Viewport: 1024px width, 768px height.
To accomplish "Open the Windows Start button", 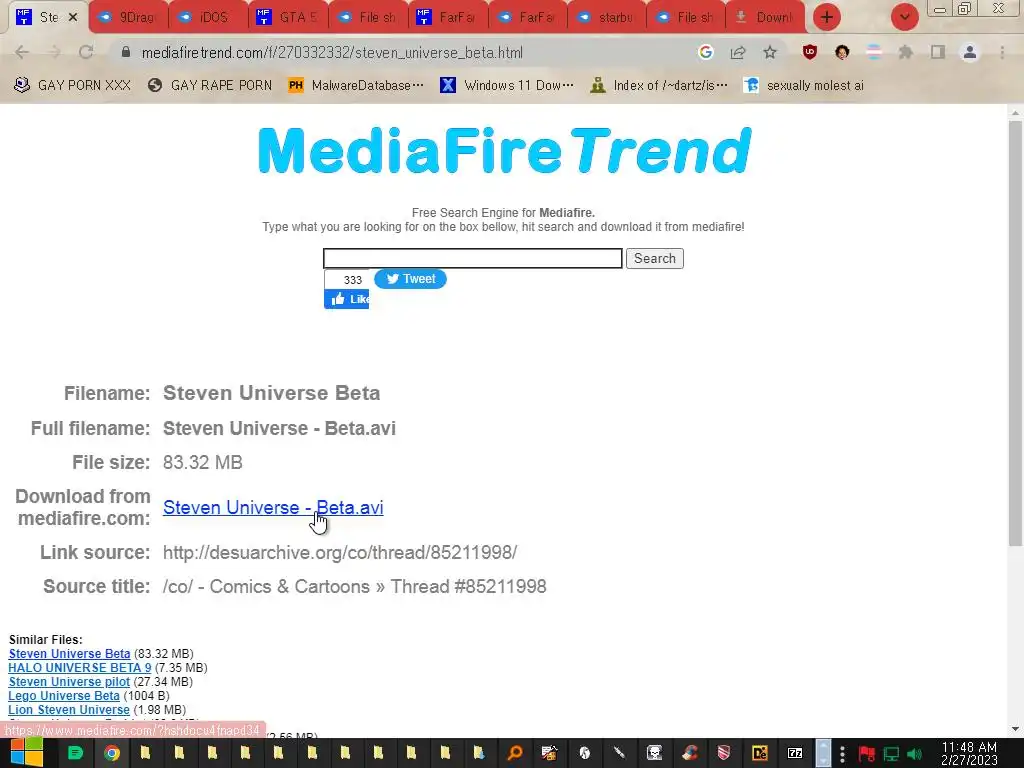I will [x=26, y=753].
